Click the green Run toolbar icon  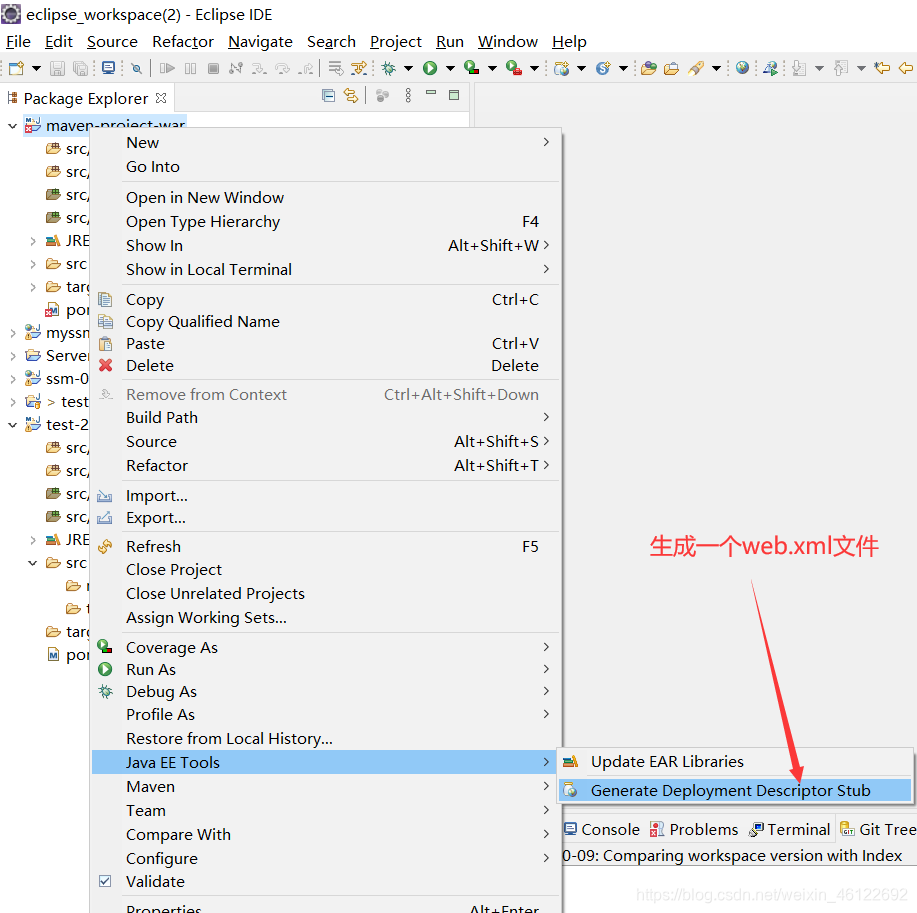click(430, 68)
